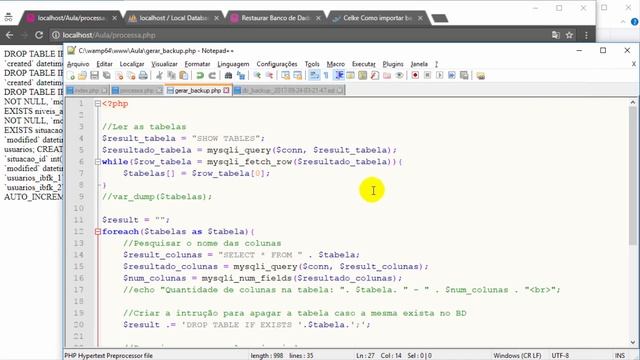
Task: Open the Function List panel icon
Action: [x=375, y=76]
